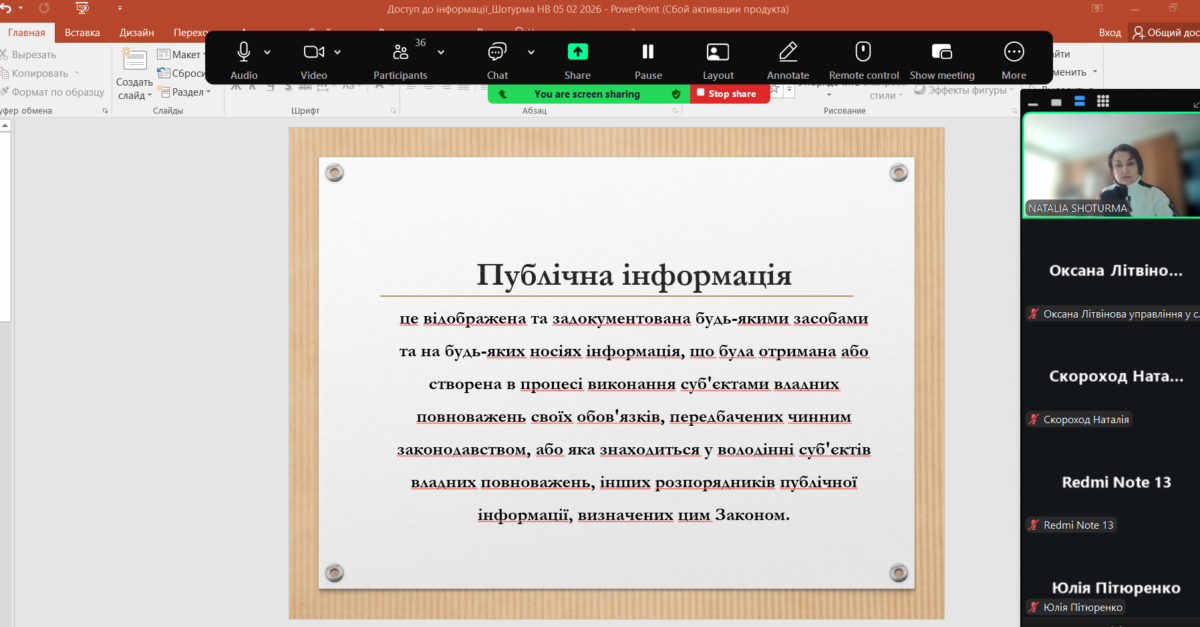Open the Zoom Participants panel
The height and width of the screenshot is (627, 1200).
pyautogui.click(x=400, y=52)
